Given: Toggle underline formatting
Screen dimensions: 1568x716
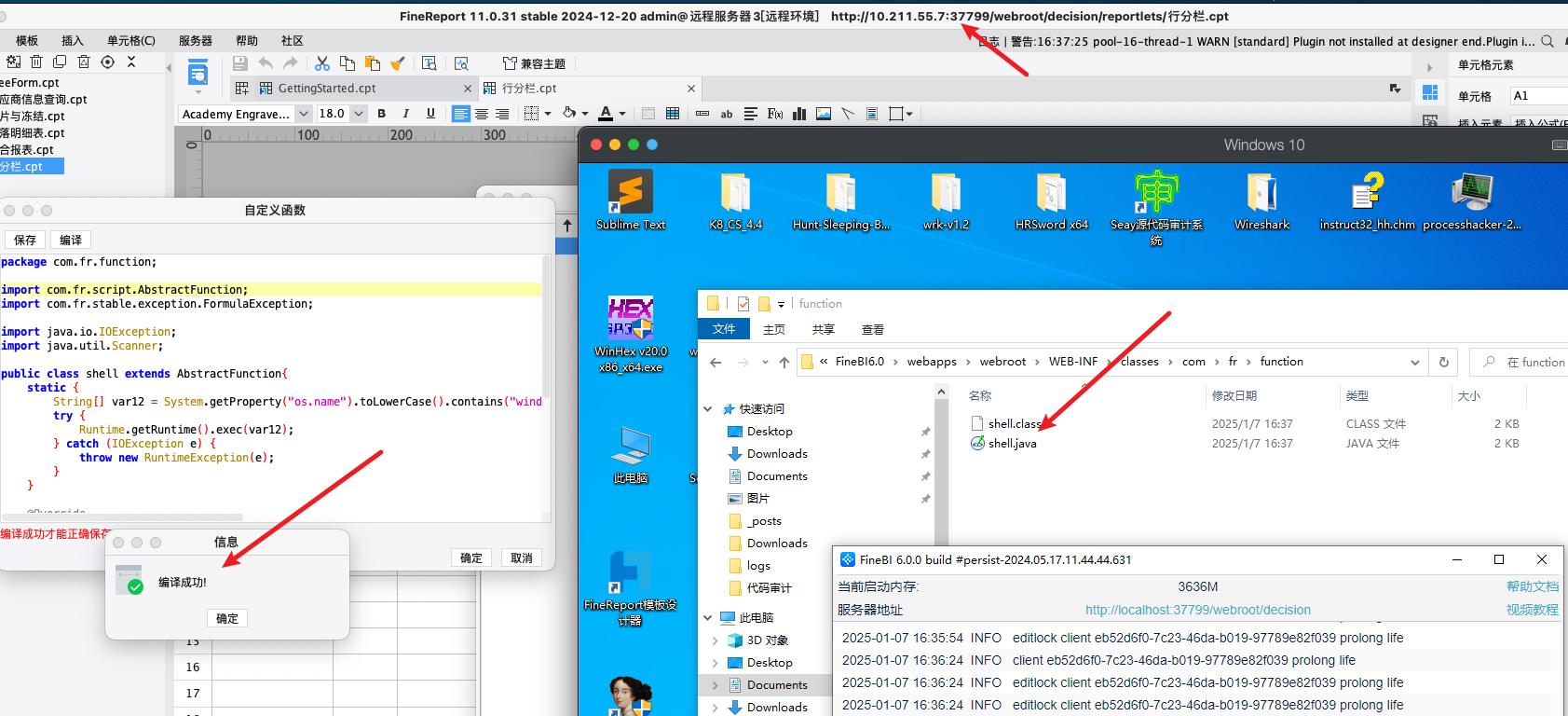Looking at the screenshot, I should (x=430, y=114).
